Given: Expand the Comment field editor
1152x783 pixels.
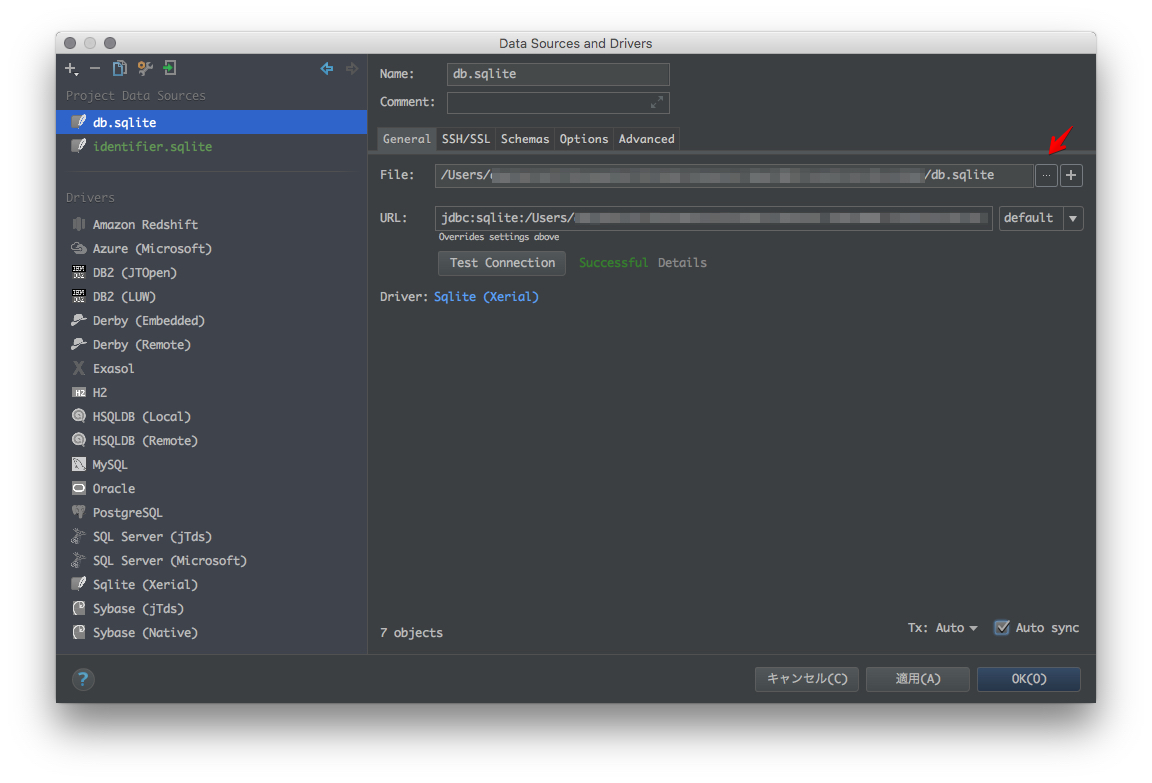Looking at the screenshot, I should 657,103.
